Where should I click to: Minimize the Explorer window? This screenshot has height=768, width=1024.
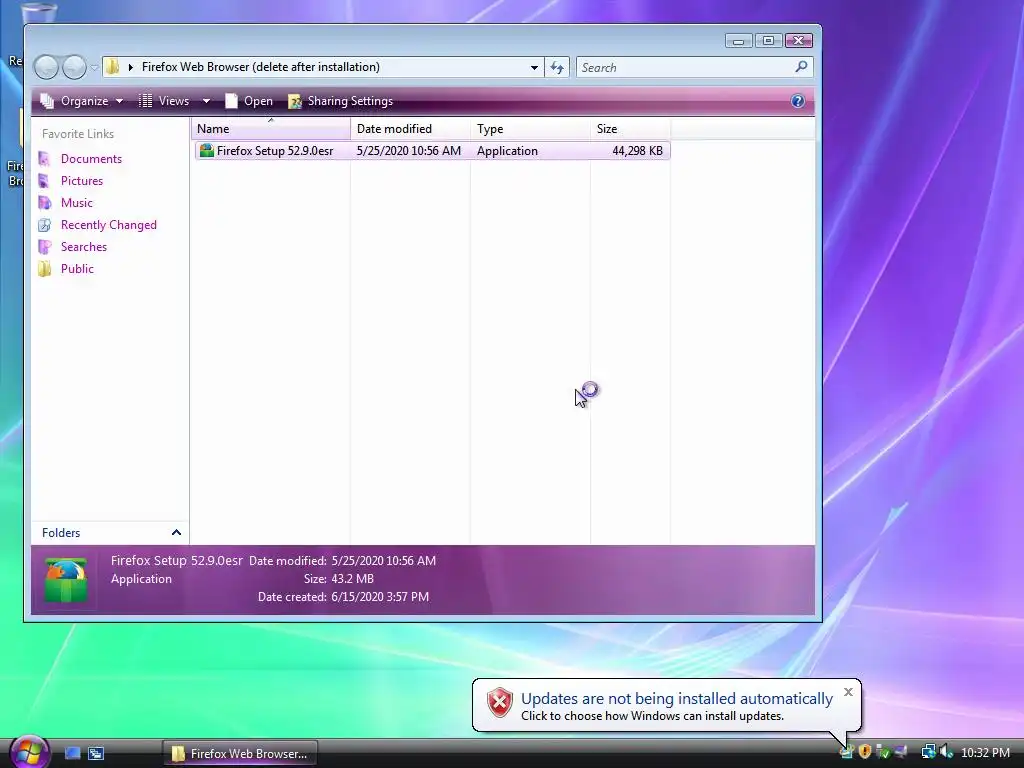pos(738,41)
